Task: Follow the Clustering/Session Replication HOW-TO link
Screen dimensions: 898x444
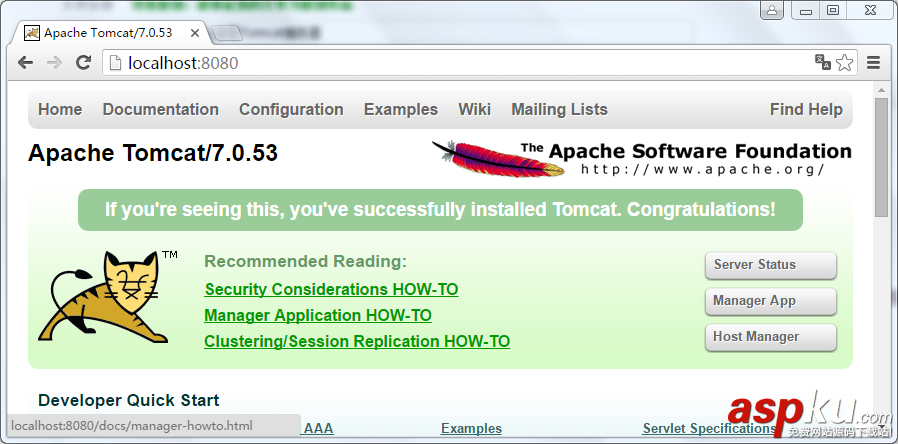Action: 357,342
